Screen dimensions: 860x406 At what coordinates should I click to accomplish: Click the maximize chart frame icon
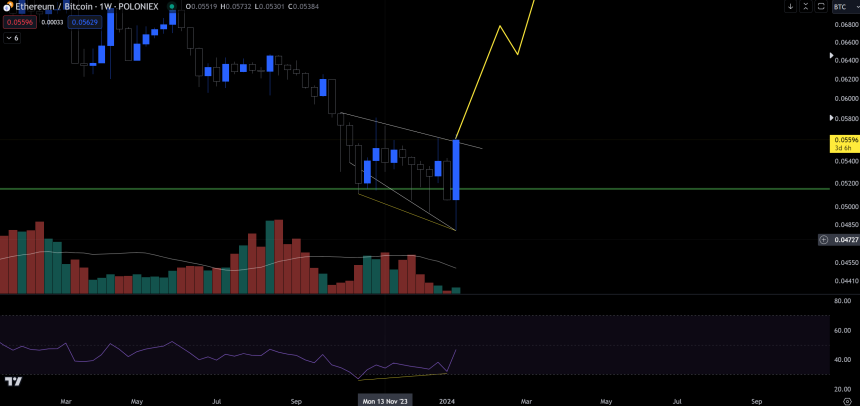tap(820, 6)
